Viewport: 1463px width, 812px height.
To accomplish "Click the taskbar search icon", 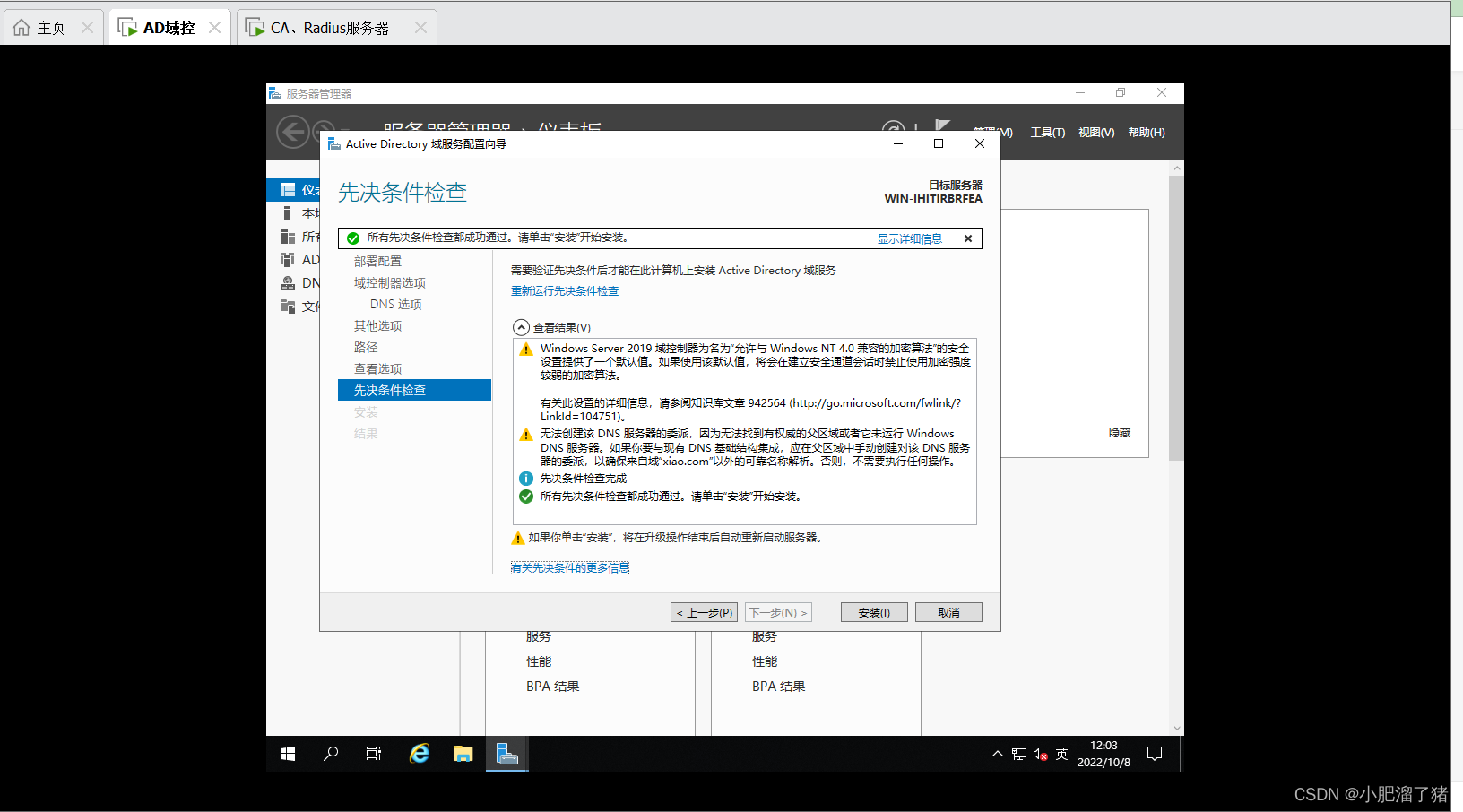I will point(331,755).
